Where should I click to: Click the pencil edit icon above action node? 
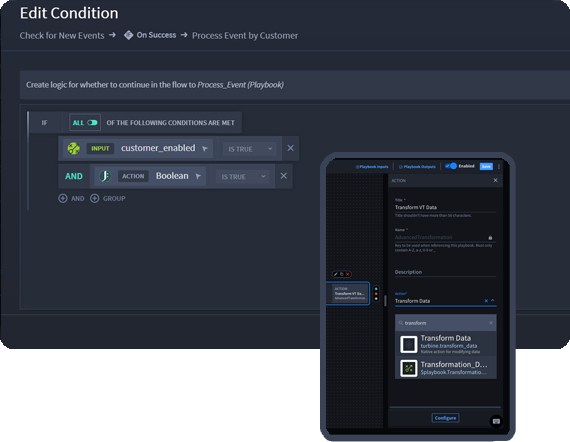tap(336, 274)
